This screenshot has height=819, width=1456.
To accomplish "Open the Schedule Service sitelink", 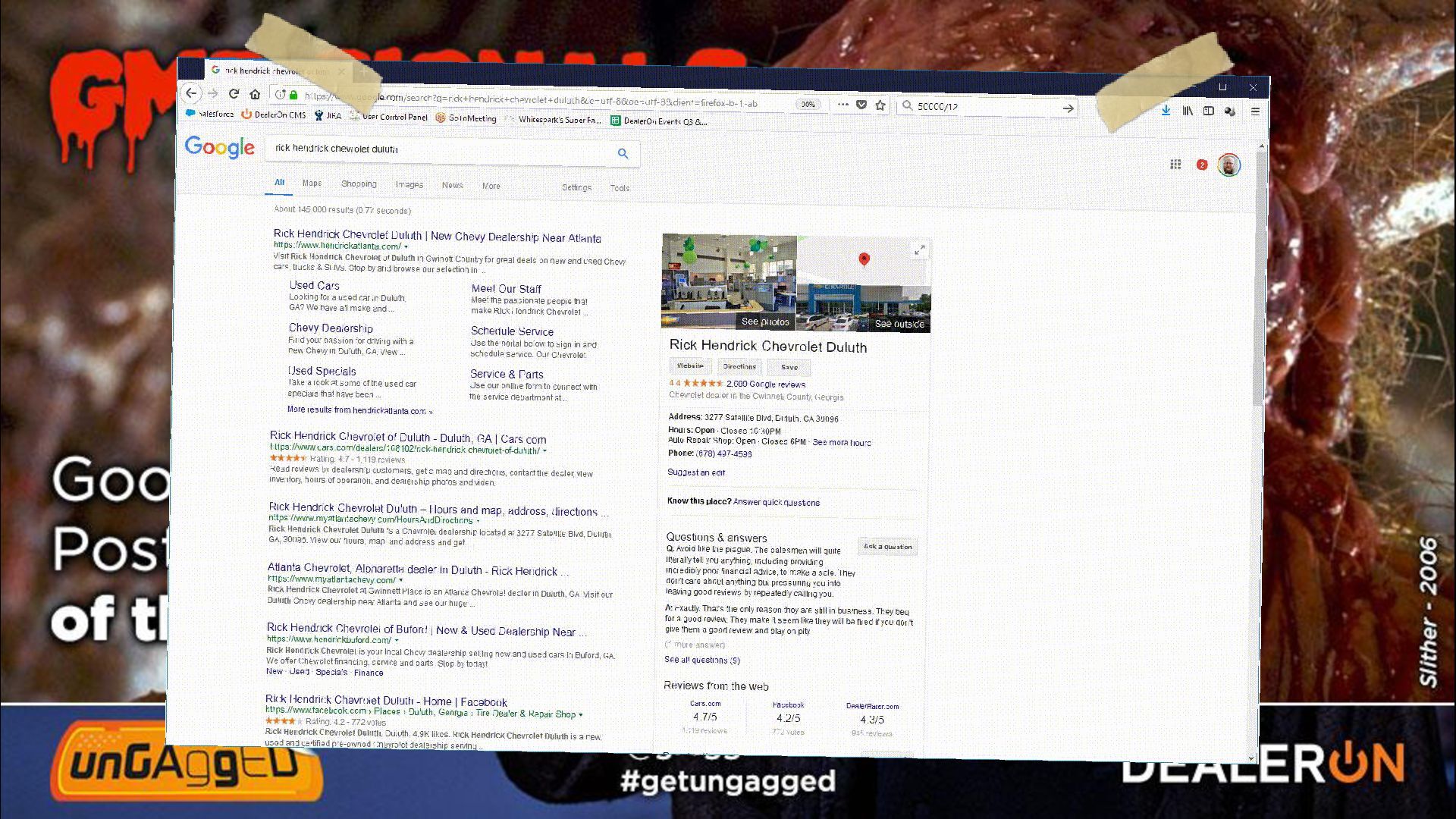I will 512,331.
